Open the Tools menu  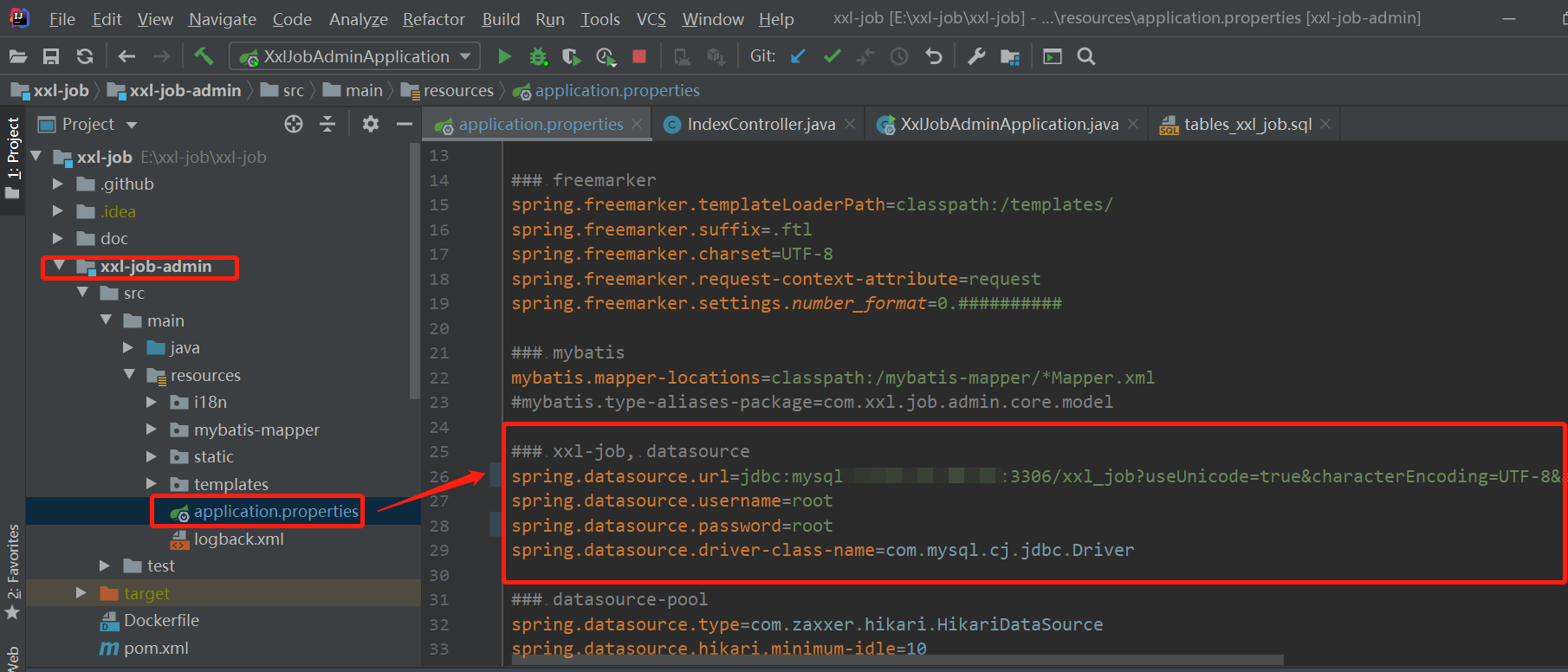click(x=599, y=19)
